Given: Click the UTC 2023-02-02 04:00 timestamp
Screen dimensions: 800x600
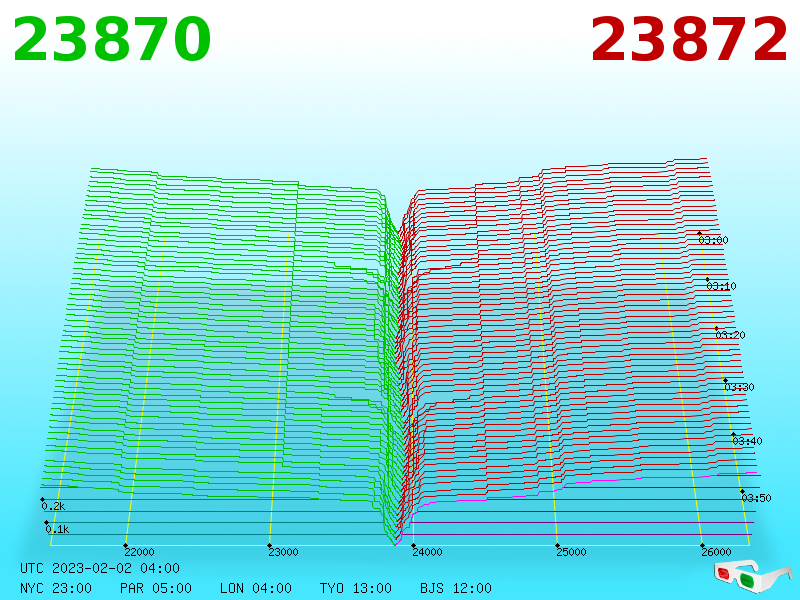Looking at the screenshot, I should click(x=100, y=568).
